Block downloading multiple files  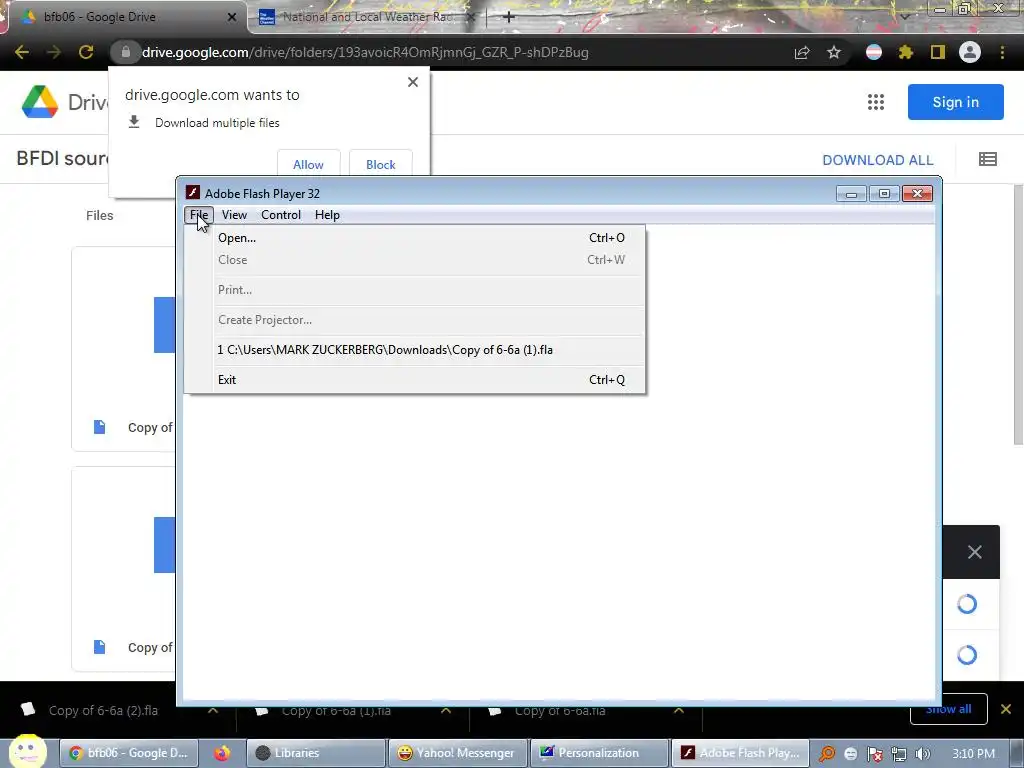tap(381, 164)
